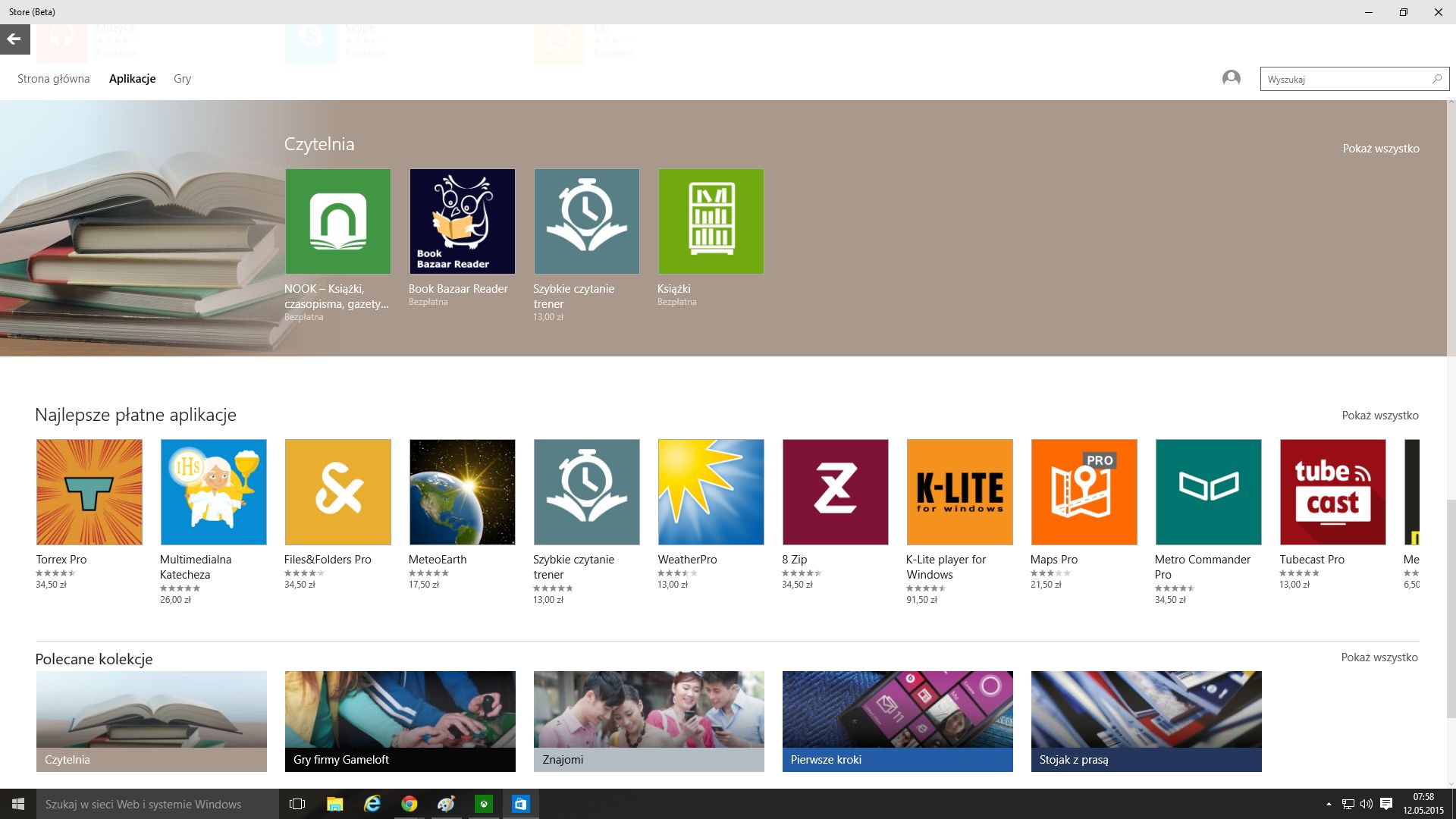This screenshot has height=819, width=1456.
Task: Open the WeatherPro sun icon
Action: coord(711,492)
